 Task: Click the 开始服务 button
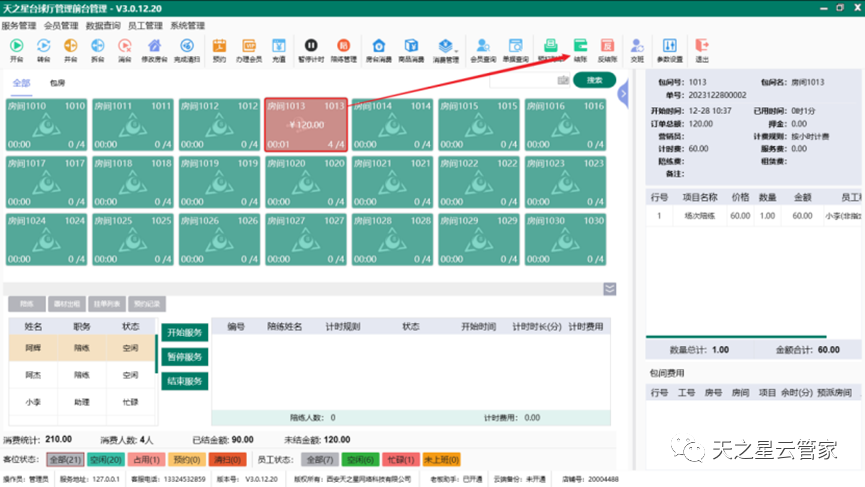click(184, 332)
